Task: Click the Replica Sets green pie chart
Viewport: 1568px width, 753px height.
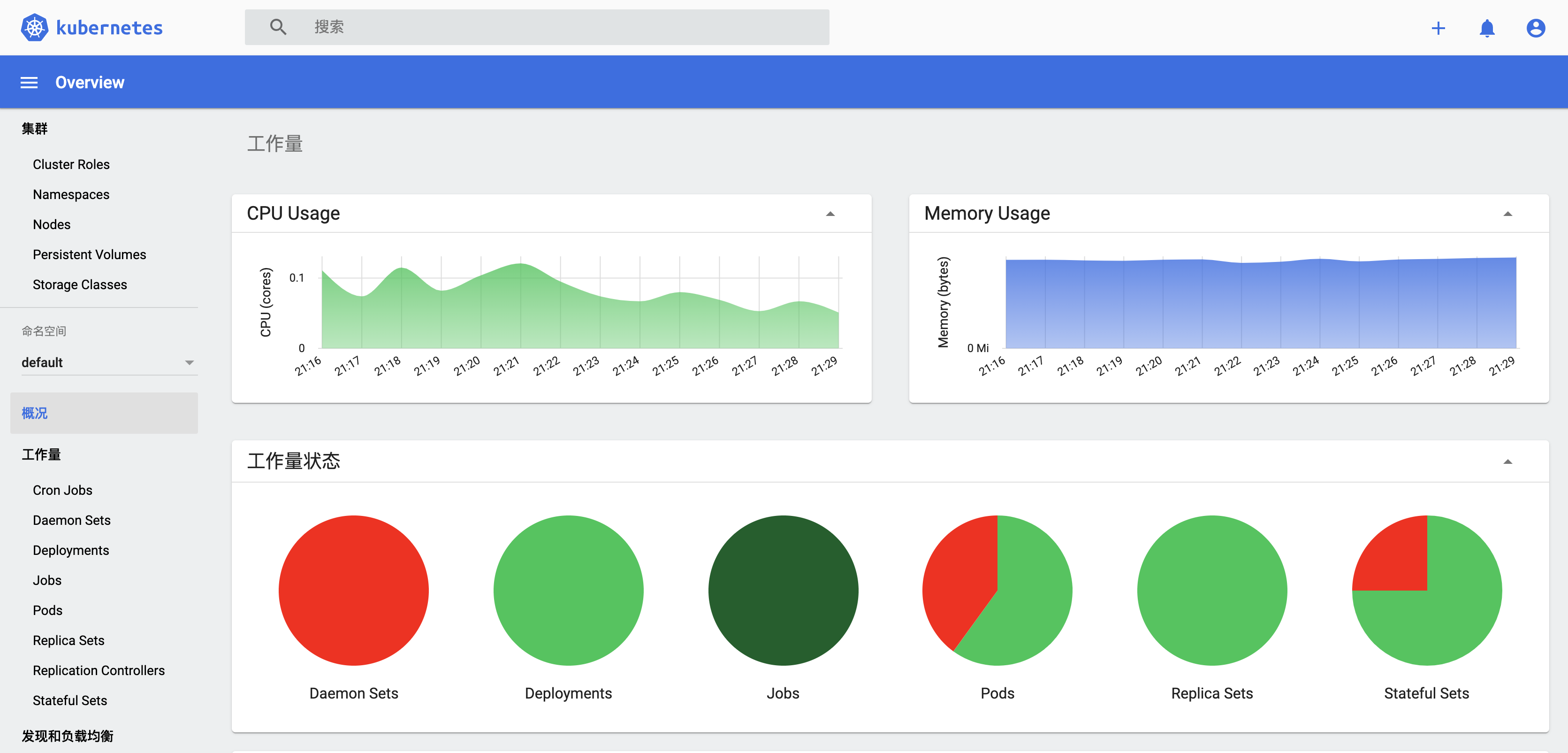Action: pyautogui.click(x=1212, y=591)
